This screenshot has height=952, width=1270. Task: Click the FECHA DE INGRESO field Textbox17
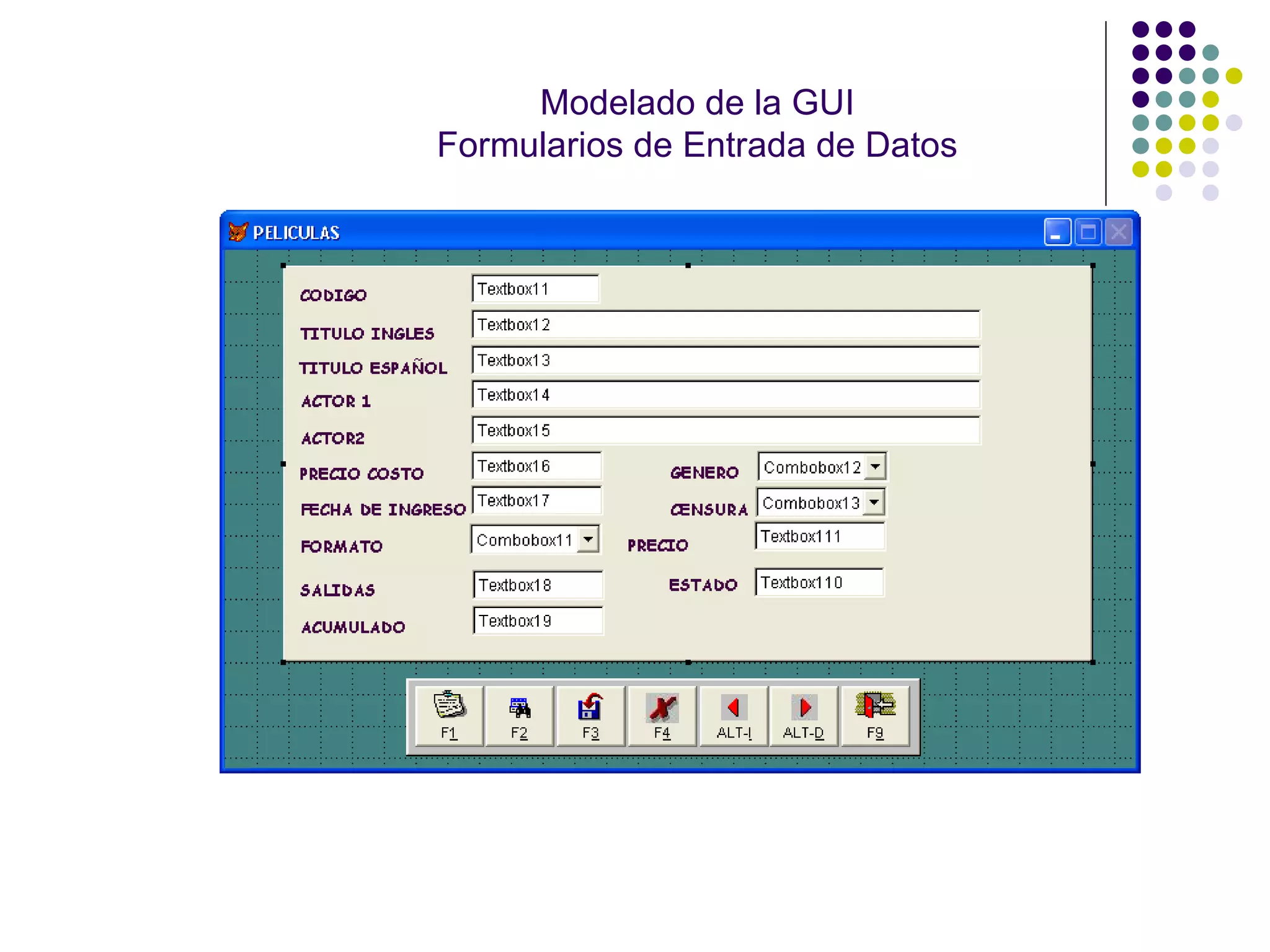[536, 500]
